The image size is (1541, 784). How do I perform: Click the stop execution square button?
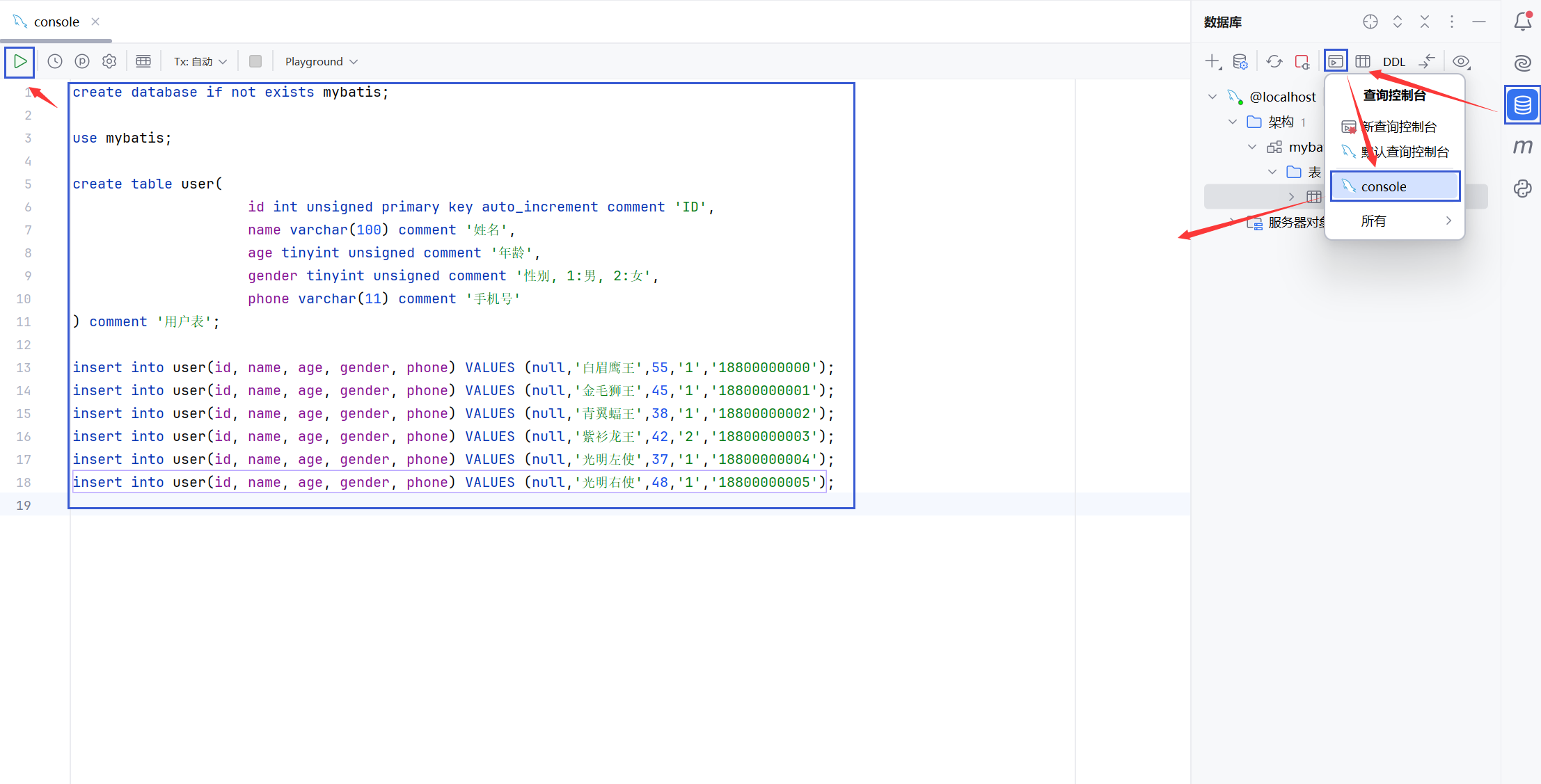(255, 61)
